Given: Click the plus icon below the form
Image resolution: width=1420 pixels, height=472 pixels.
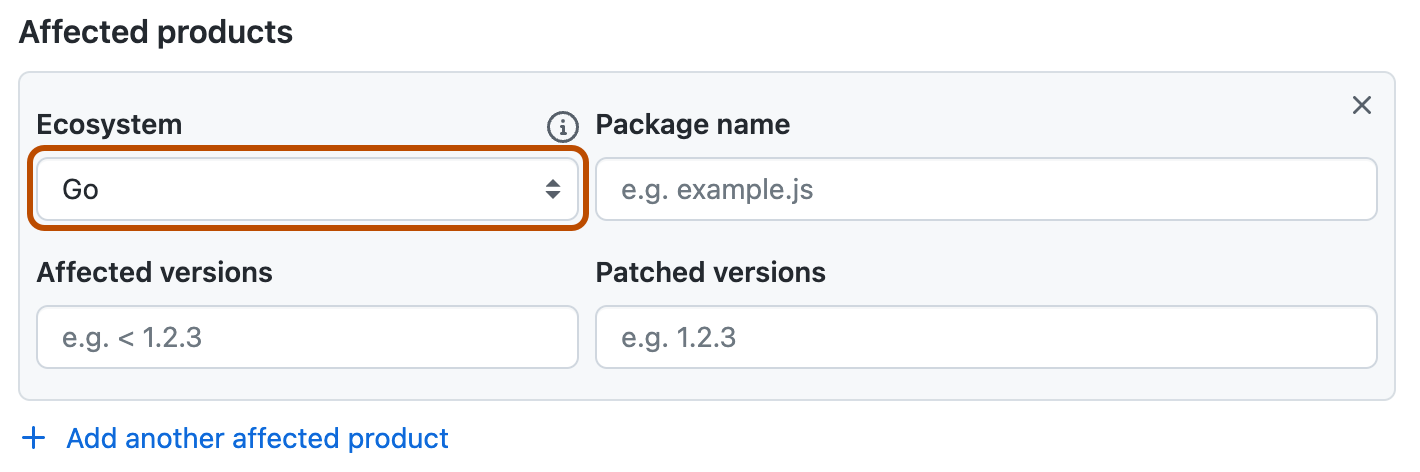Looking at the screenshot, I should pyautogui.click(x=35, y=438).
